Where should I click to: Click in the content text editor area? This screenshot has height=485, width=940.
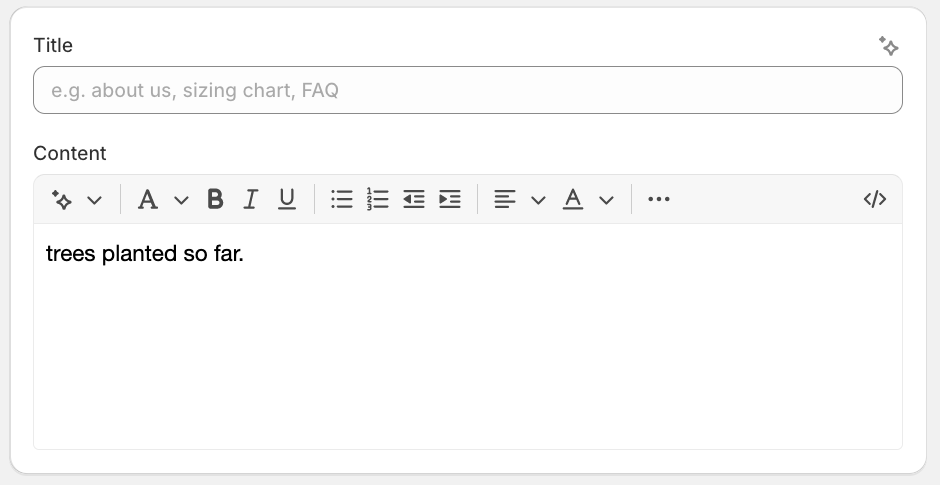(x=468, y=336)
